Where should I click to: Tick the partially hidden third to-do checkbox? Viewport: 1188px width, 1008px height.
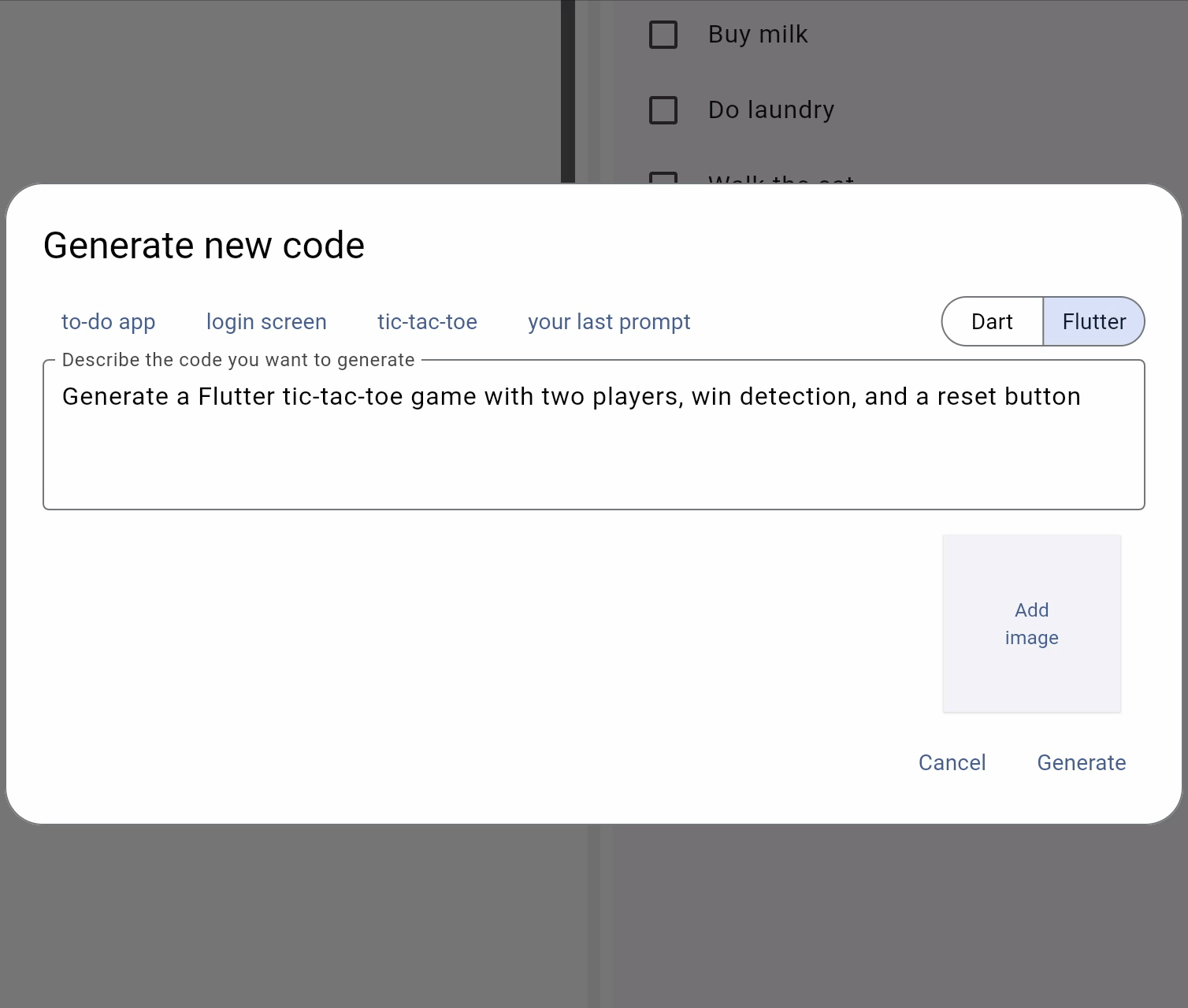663,178
